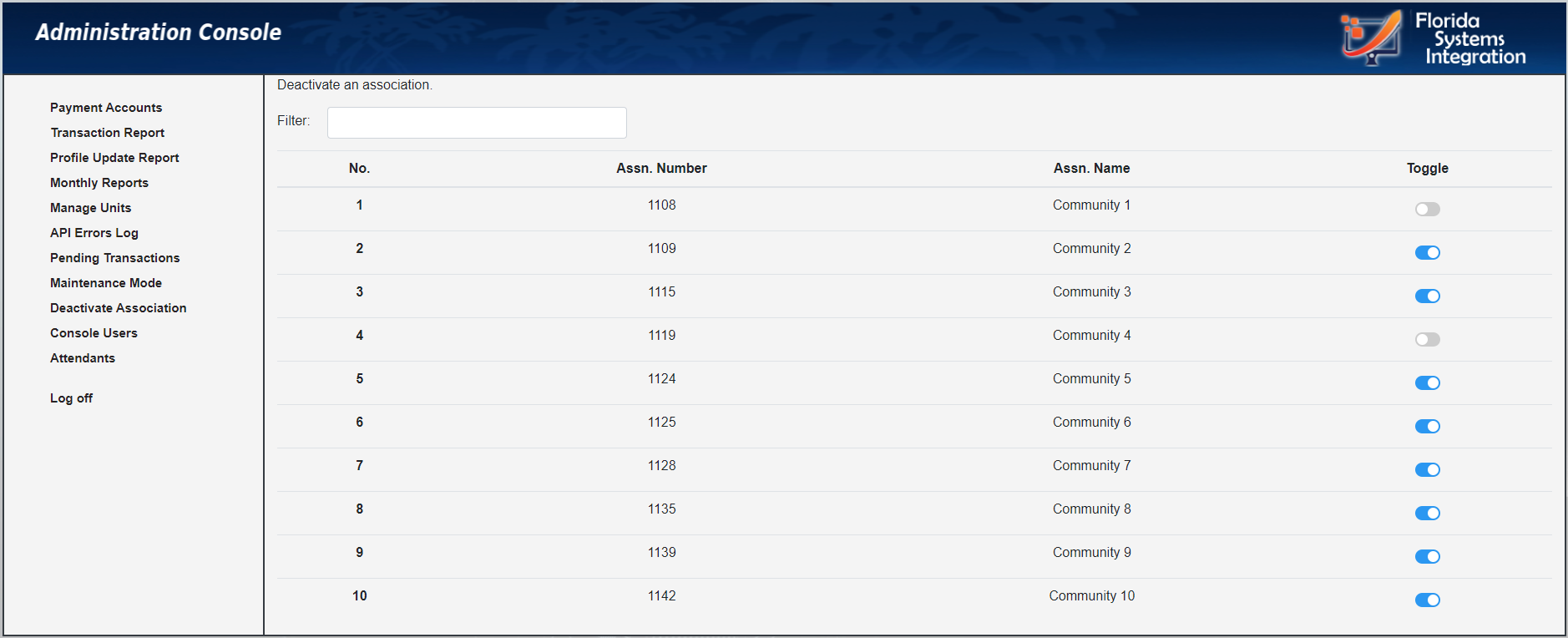Viewport: 1568px width, 638px height.
Task: Deactivate Community 7 using its toggle
Action: coord(1427,469)
